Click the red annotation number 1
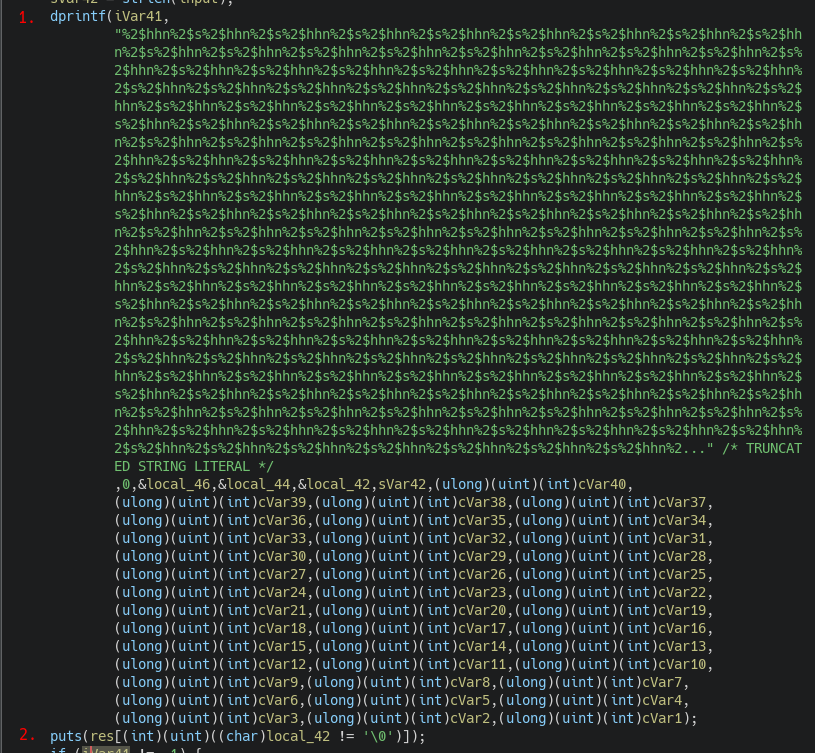 27,18
